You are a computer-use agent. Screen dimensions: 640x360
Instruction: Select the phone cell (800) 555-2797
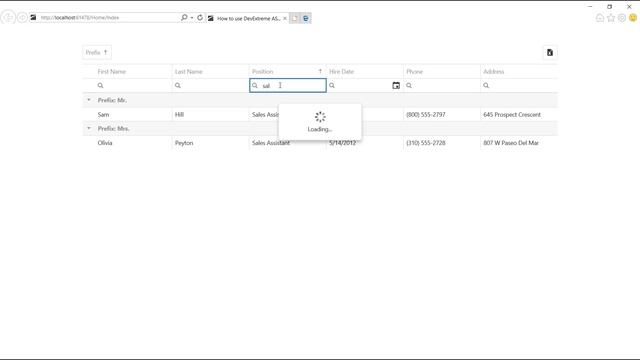(x=426, y=115)
